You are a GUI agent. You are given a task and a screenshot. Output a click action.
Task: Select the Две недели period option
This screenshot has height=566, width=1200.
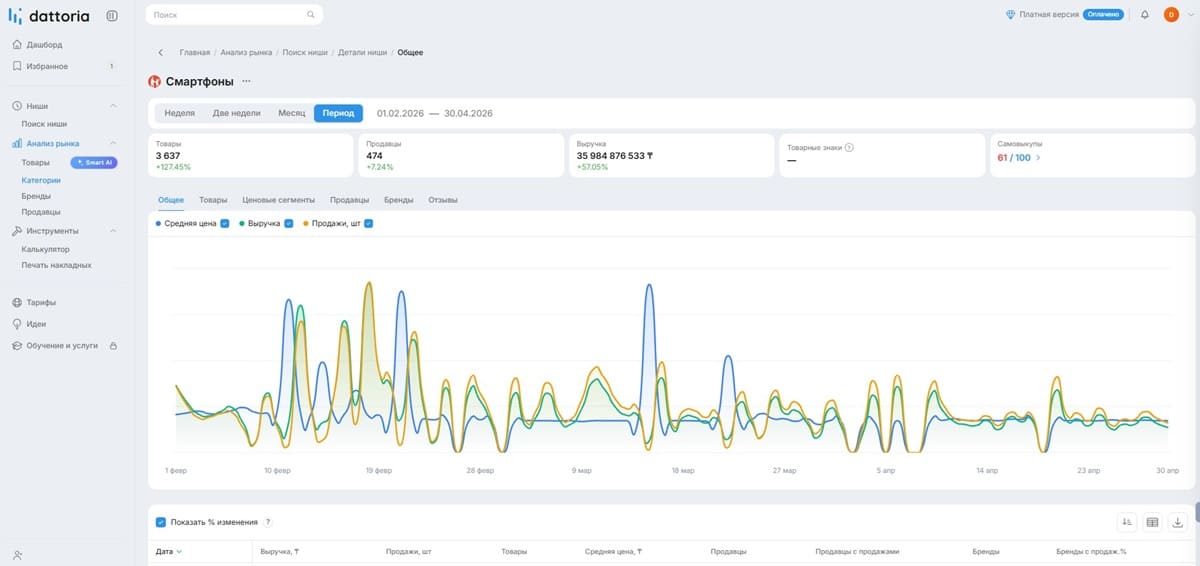point(236,113)
